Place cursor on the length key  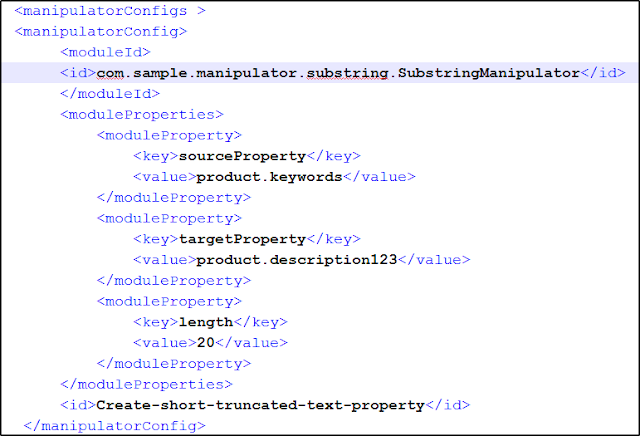206,322
